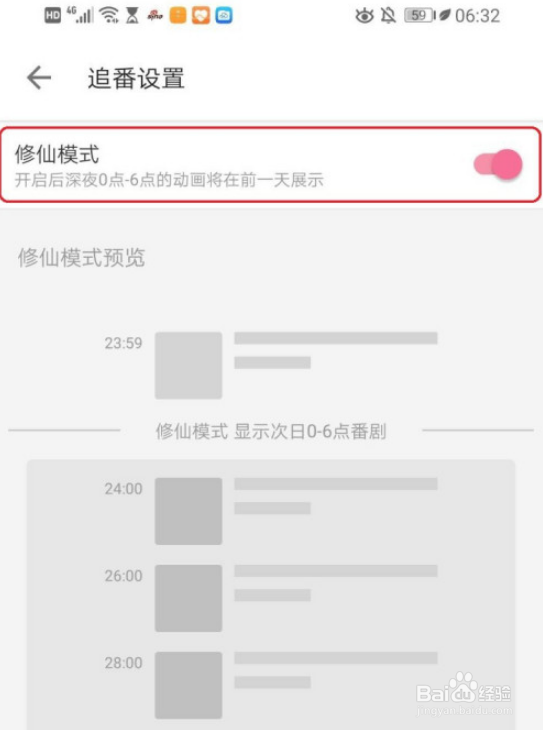Go back using the arrow icon

point(39,77)
